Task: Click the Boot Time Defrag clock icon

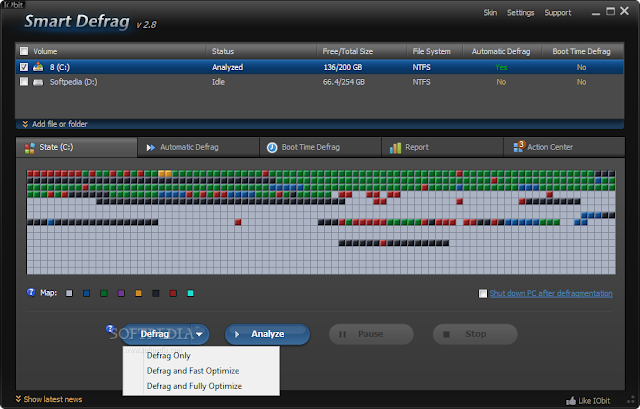Action: point(272,147)
